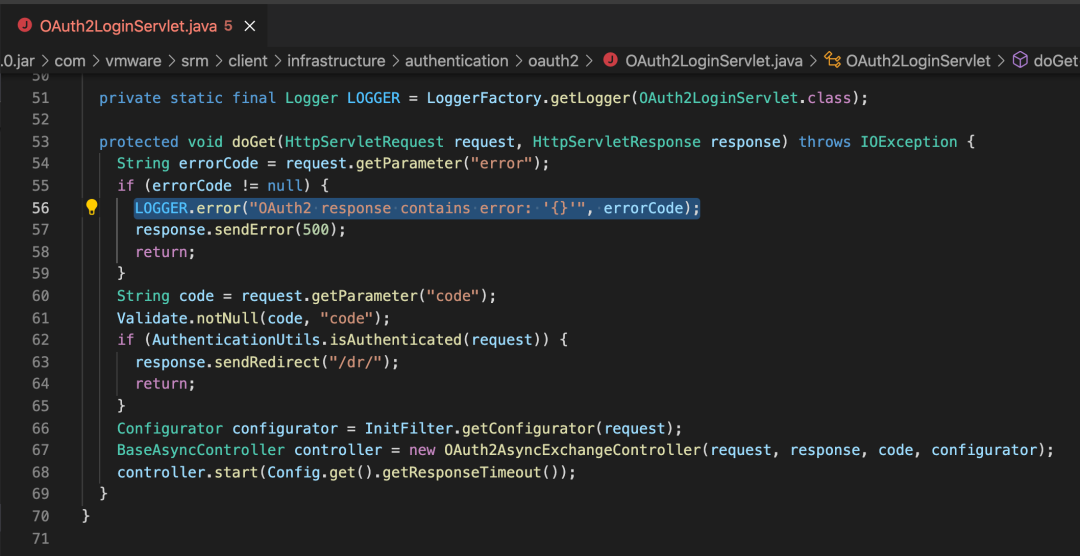Image resolution: width=1080 pixels, height=556 pixels.
Task: Click 'IOException' on line 53
Action: pyautogui.click(x=908, y=142)
